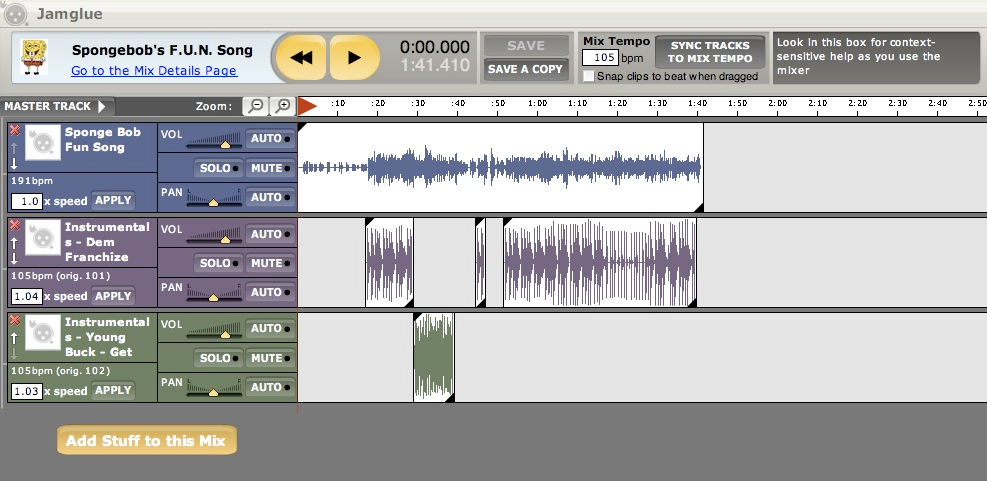Play the mix
The height and width of the screenshot is (481, 987).
[354, 58]
